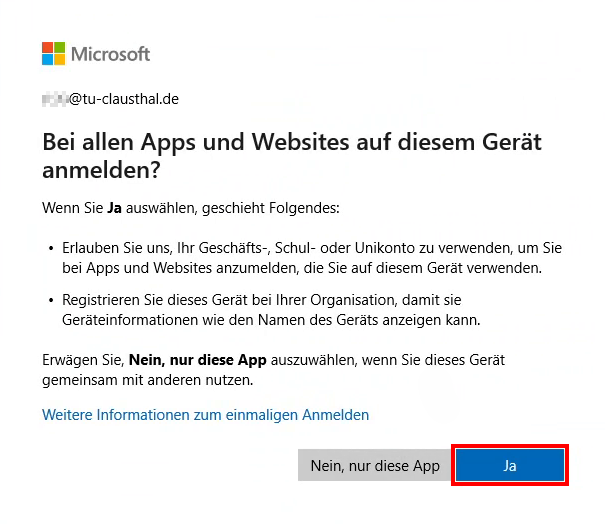Click the Microsoft four-square logo icon
Image resolution: width=605 pixels, height=524 pixels.
pyautogui.click(x=54, y=54)
